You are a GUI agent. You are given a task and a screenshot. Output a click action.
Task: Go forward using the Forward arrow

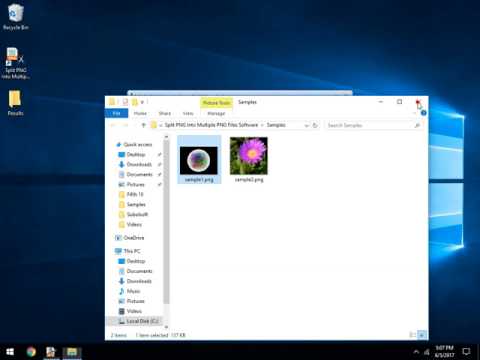pos(125,125)
